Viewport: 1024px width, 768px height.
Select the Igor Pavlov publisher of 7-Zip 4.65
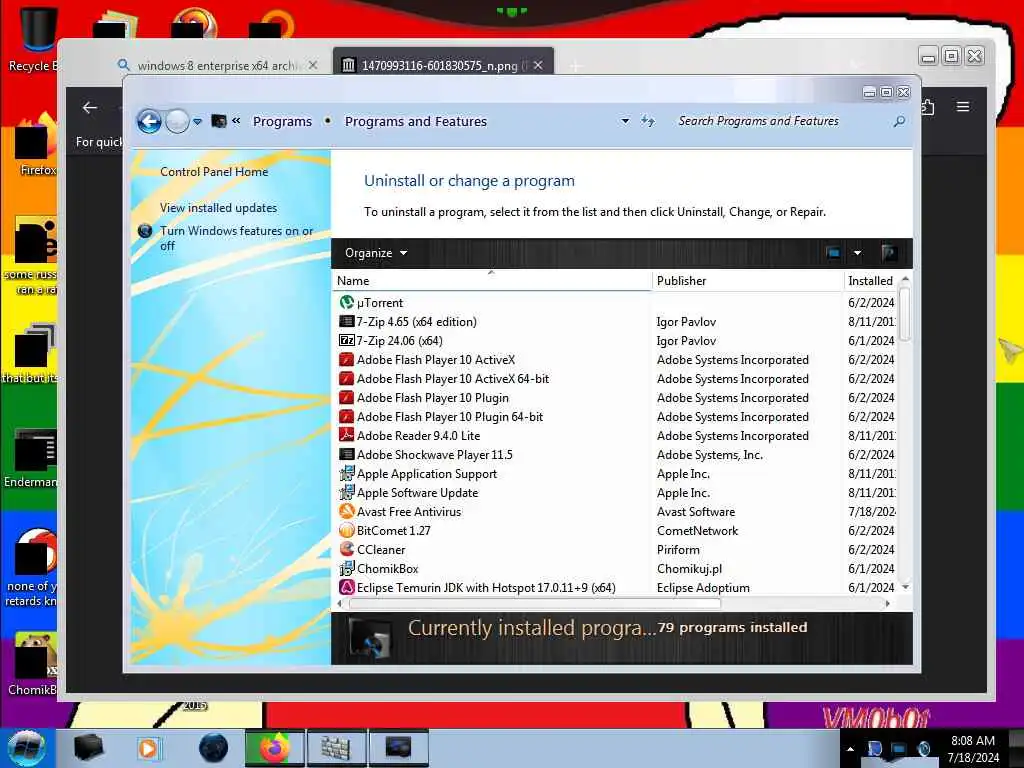click(686, 321)
